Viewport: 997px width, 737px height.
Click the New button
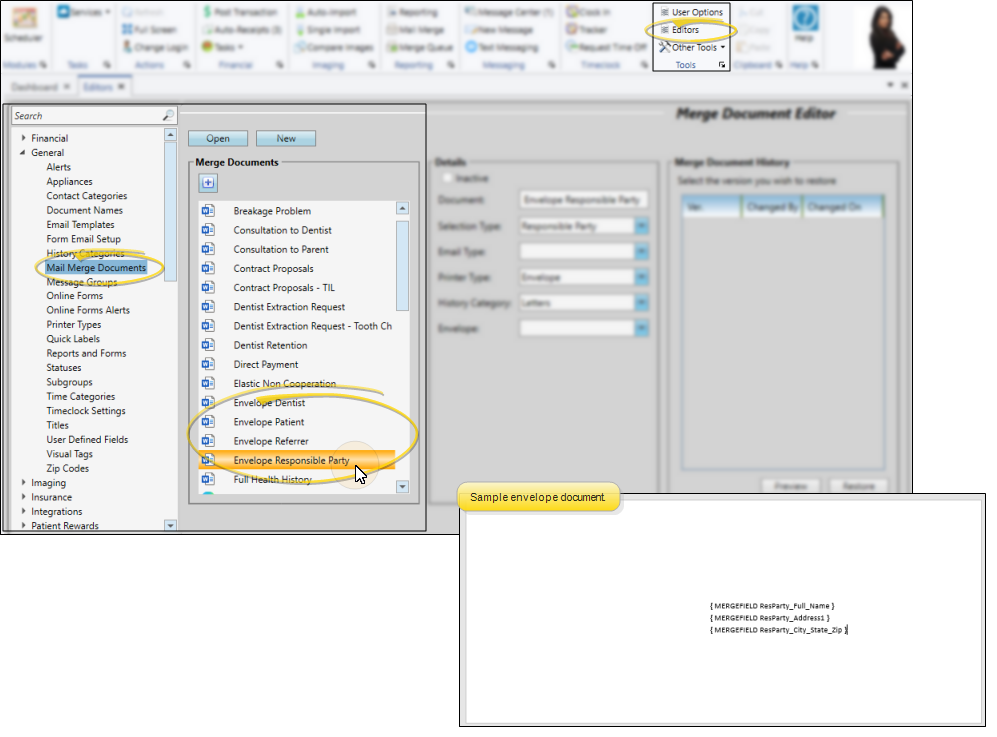(286, 138)
